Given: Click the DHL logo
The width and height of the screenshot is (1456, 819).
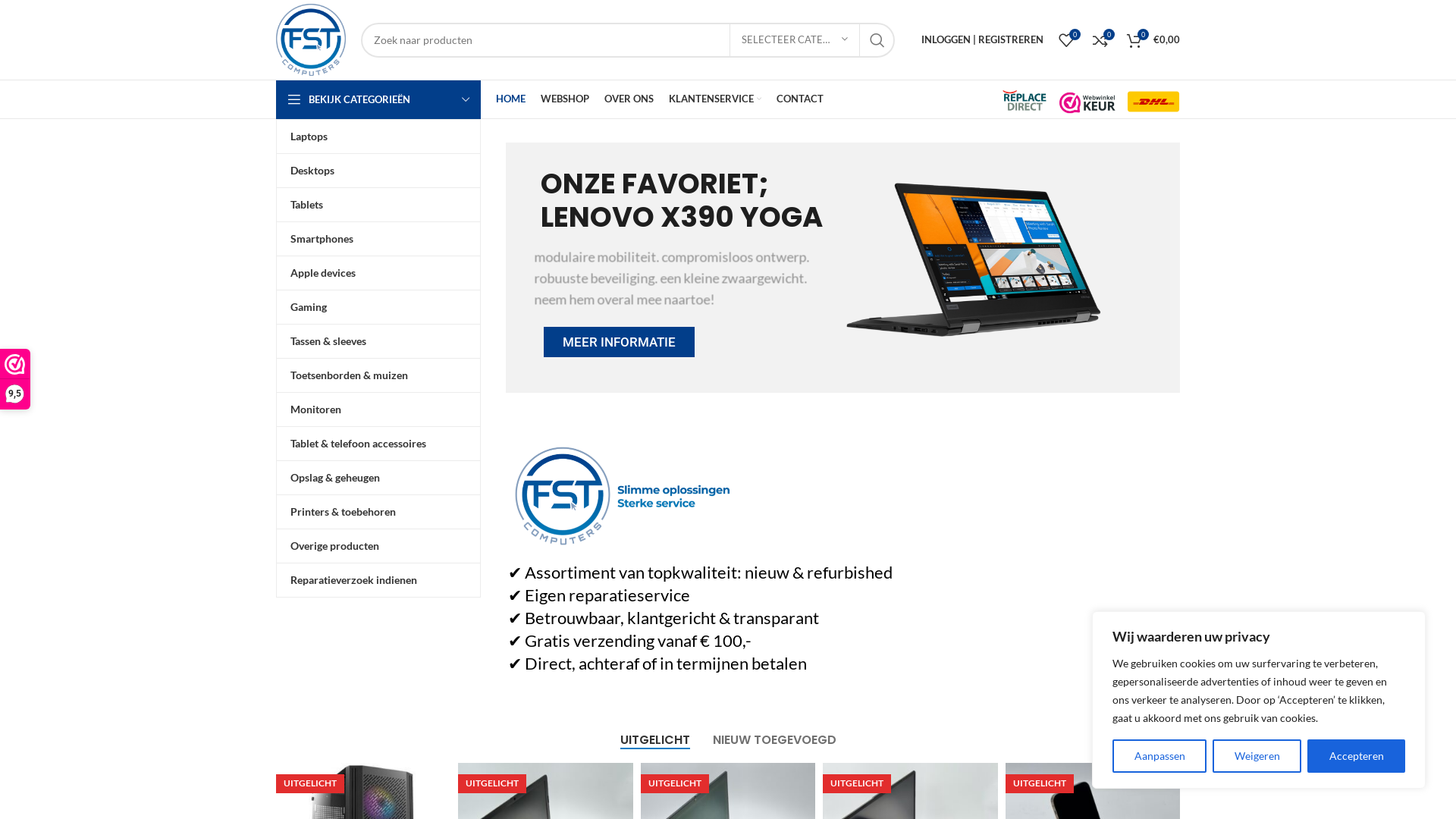Looking at the screenshot, I should pos(1153,102).
